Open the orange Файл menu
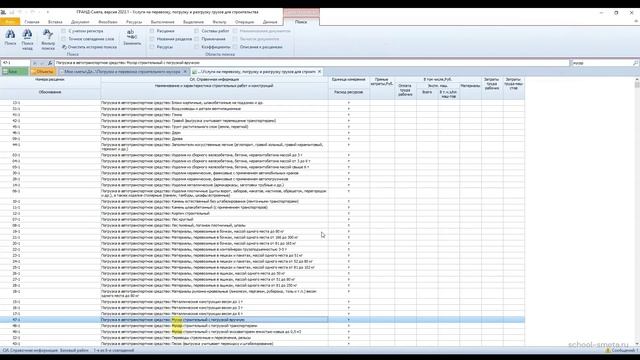Screen dimensions: 640x360 point(10,22)
